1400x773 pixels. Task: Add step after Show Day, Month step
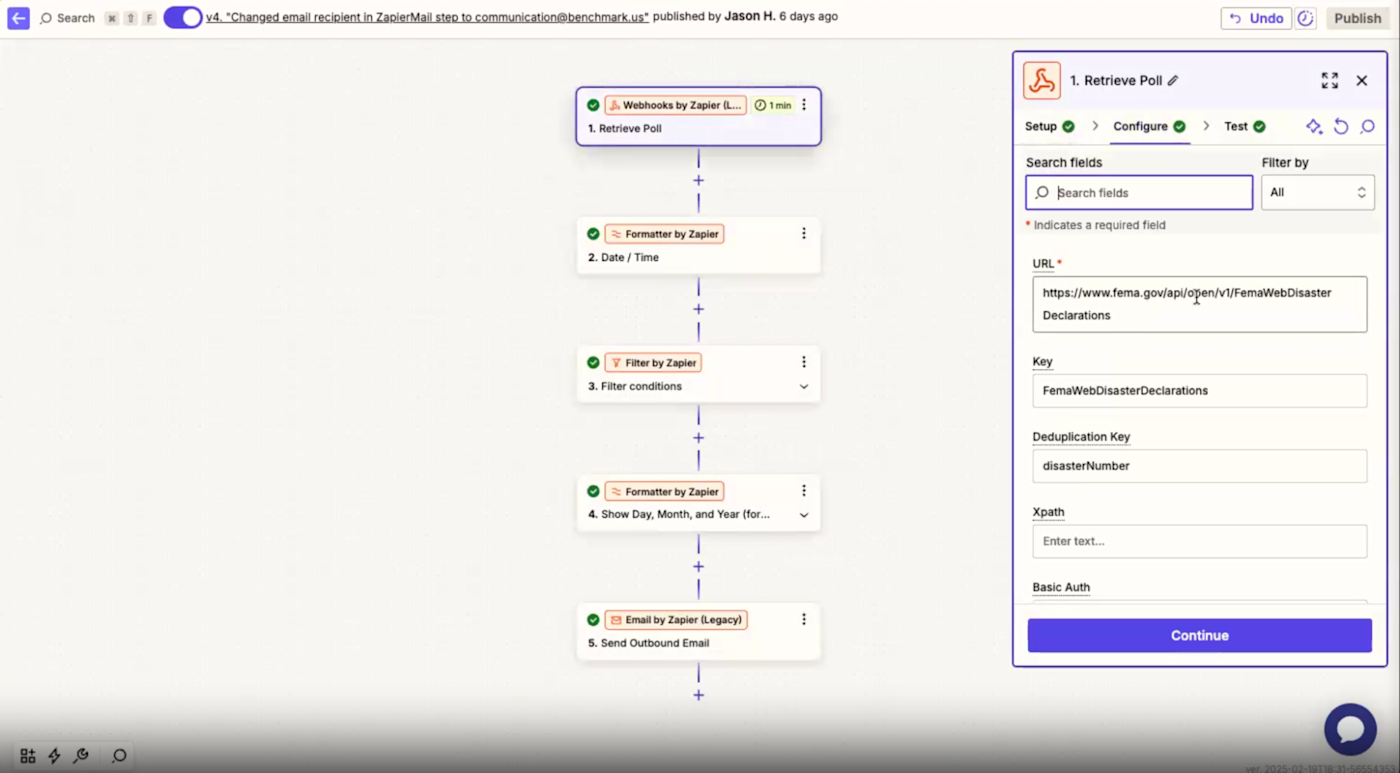698,567
